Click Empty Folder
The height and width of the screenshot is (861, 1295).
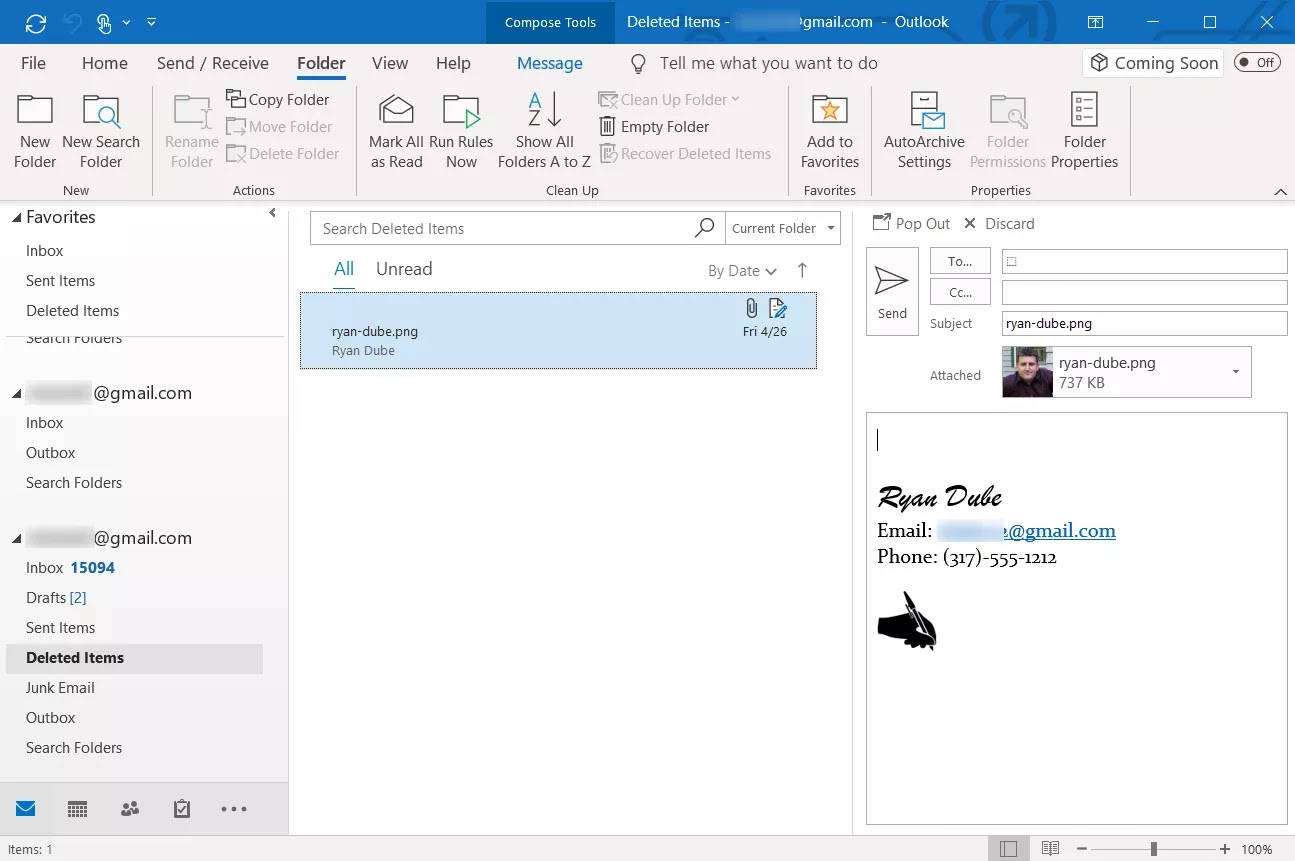click(654, 126)
